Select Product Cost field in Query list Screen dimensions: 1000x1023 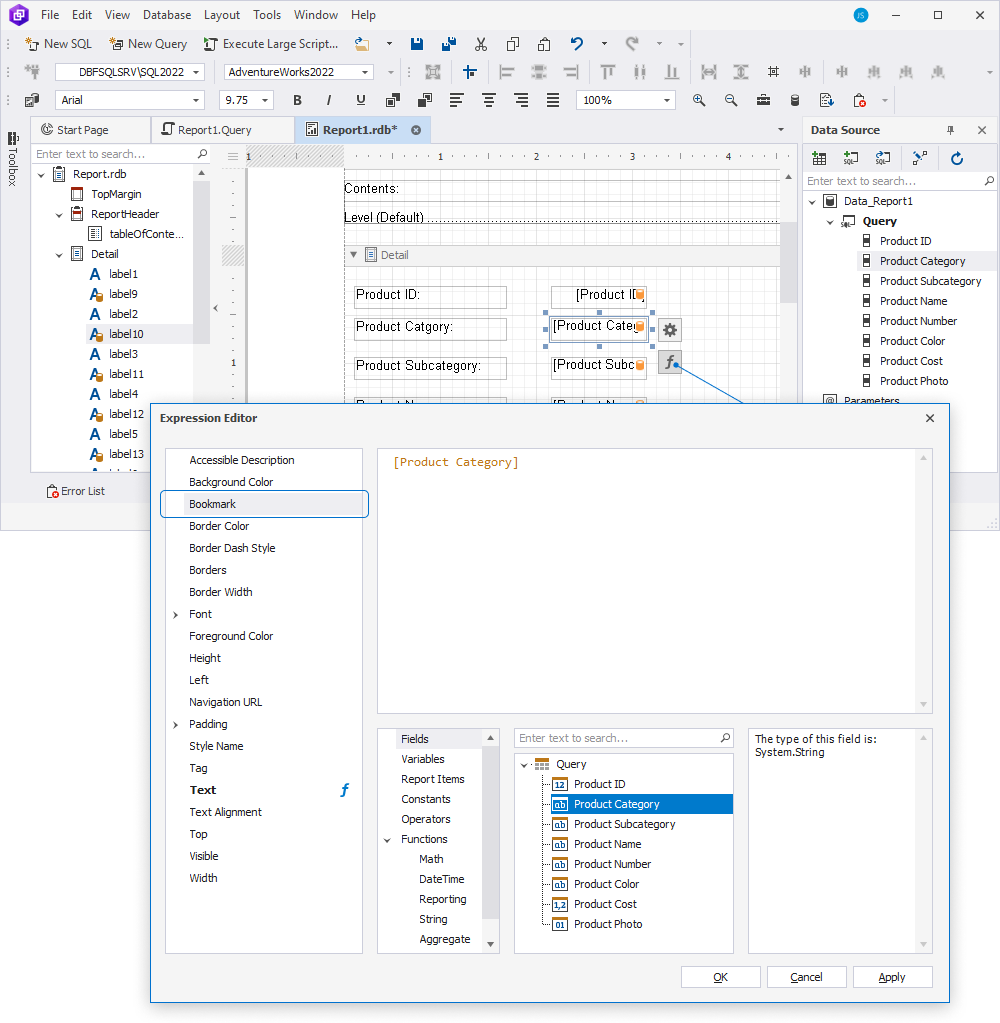[605, 904]
